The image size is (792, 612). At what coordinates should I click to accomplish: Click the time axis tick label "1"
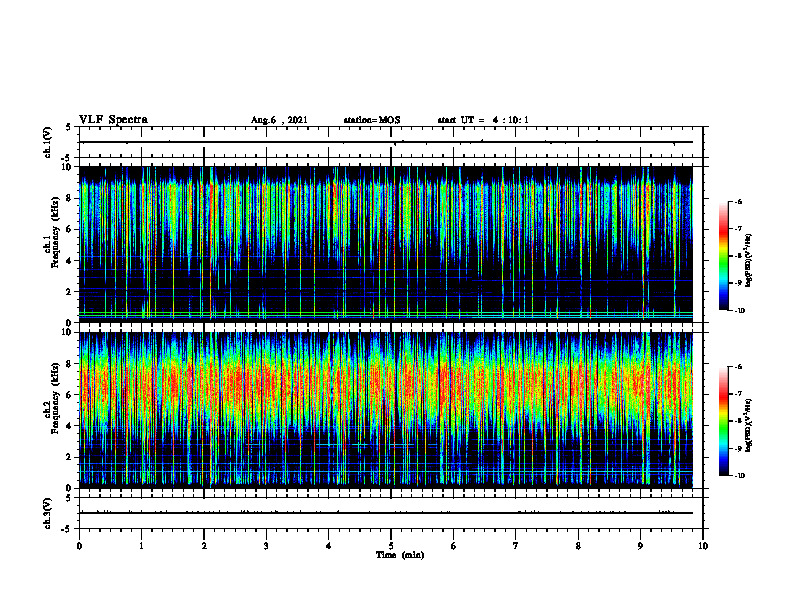tap(141, 546)
